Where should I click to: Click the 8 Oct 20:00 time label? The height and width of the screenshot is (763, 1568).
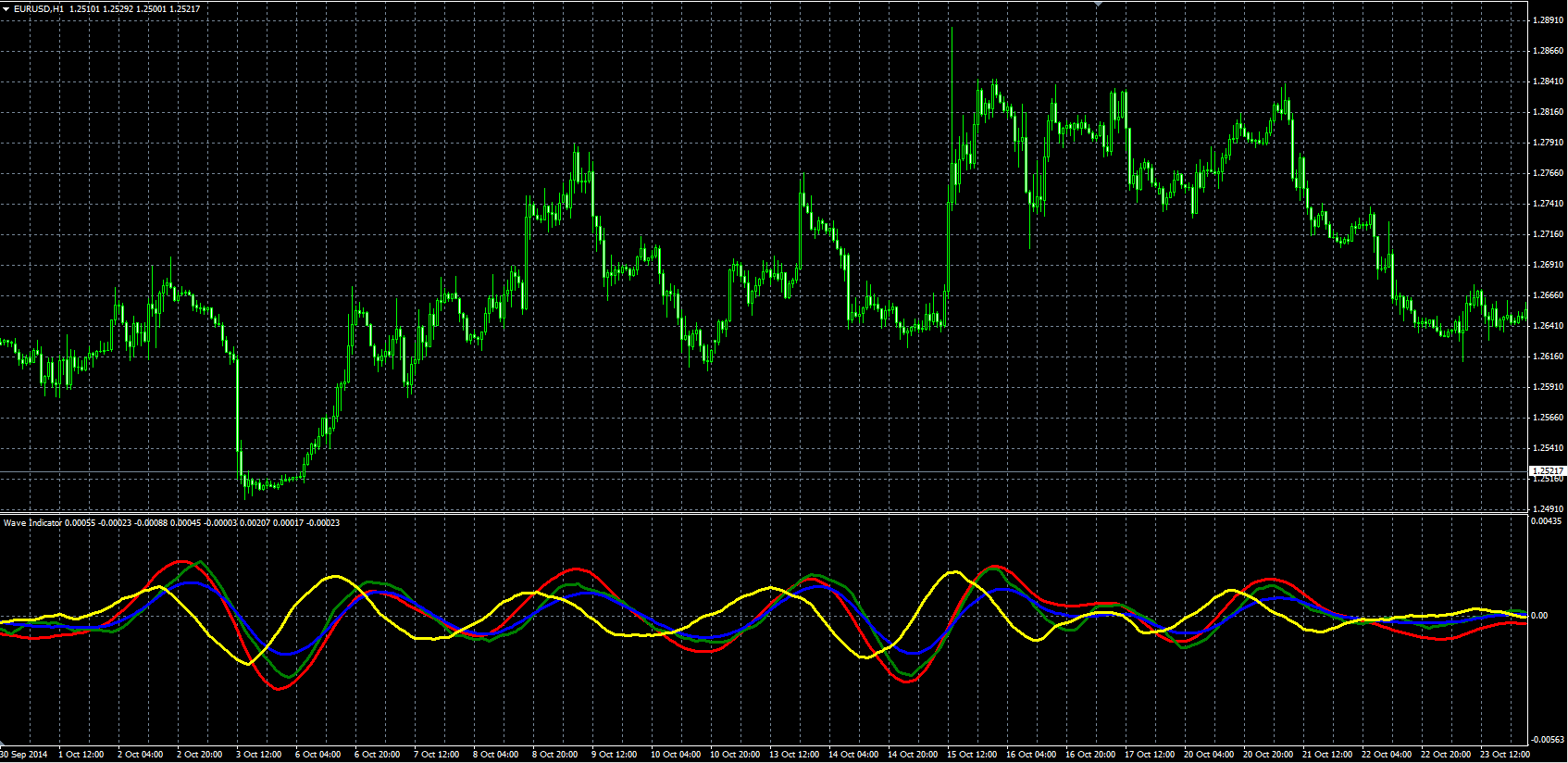click(x=555, y=755)
